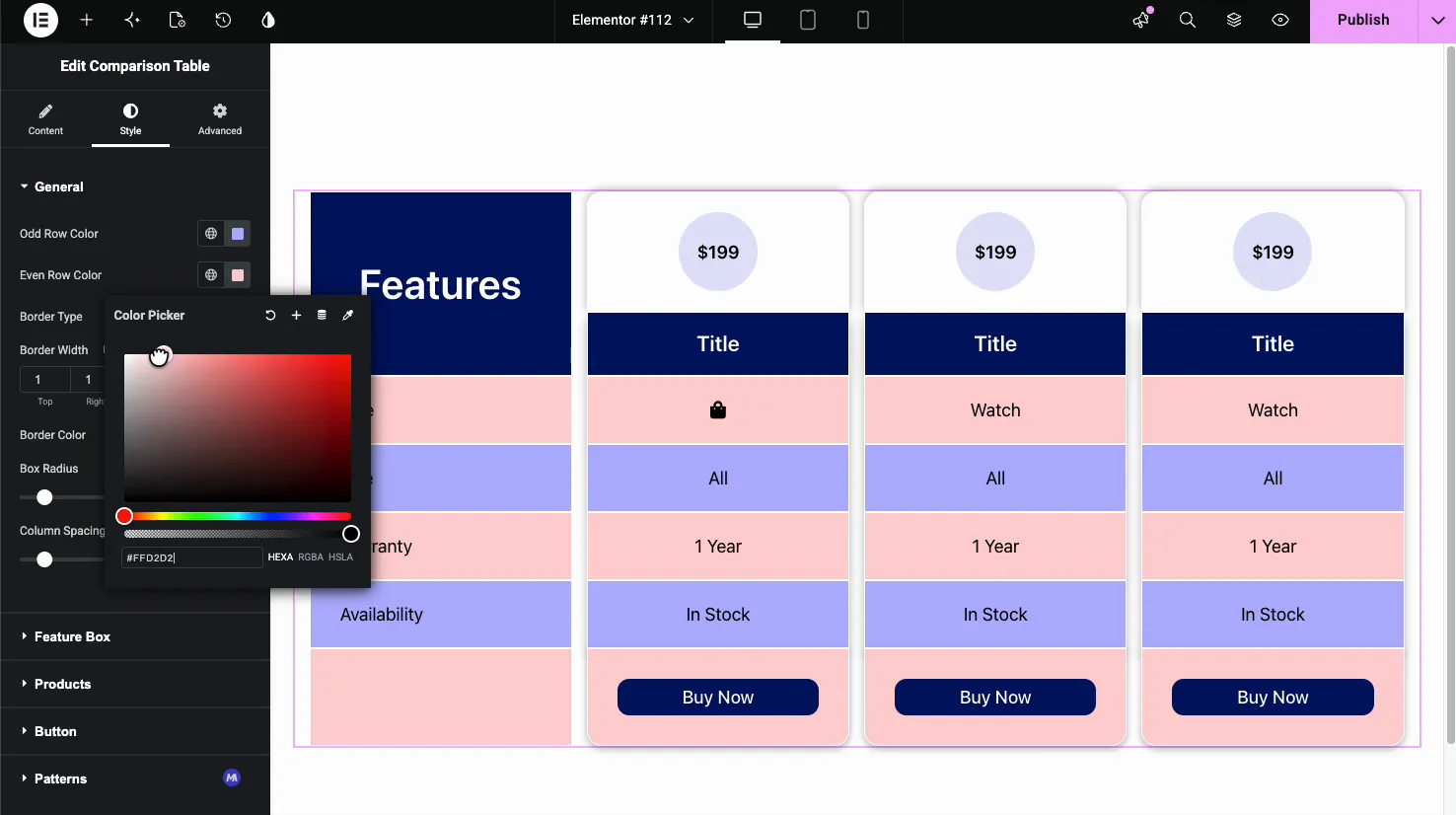Screen dimensions: 1456x815
Task: Switch to the Advanced tab
Action: click(x=220, y=119)
